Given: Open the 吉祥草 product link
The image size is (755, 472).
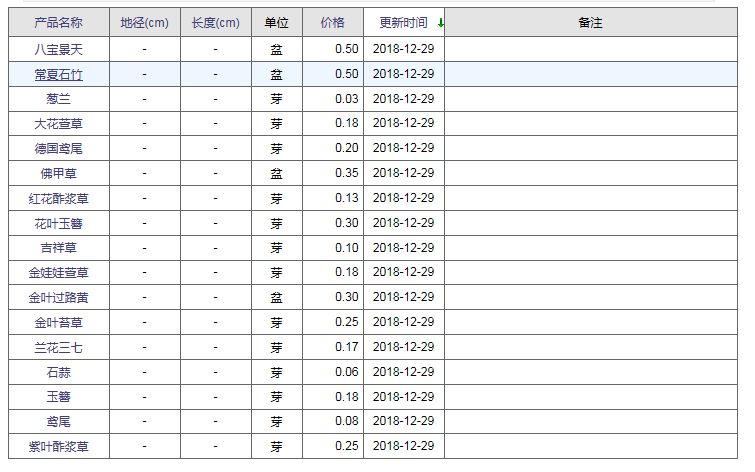Looking at the screenshot, I should 58,248.
